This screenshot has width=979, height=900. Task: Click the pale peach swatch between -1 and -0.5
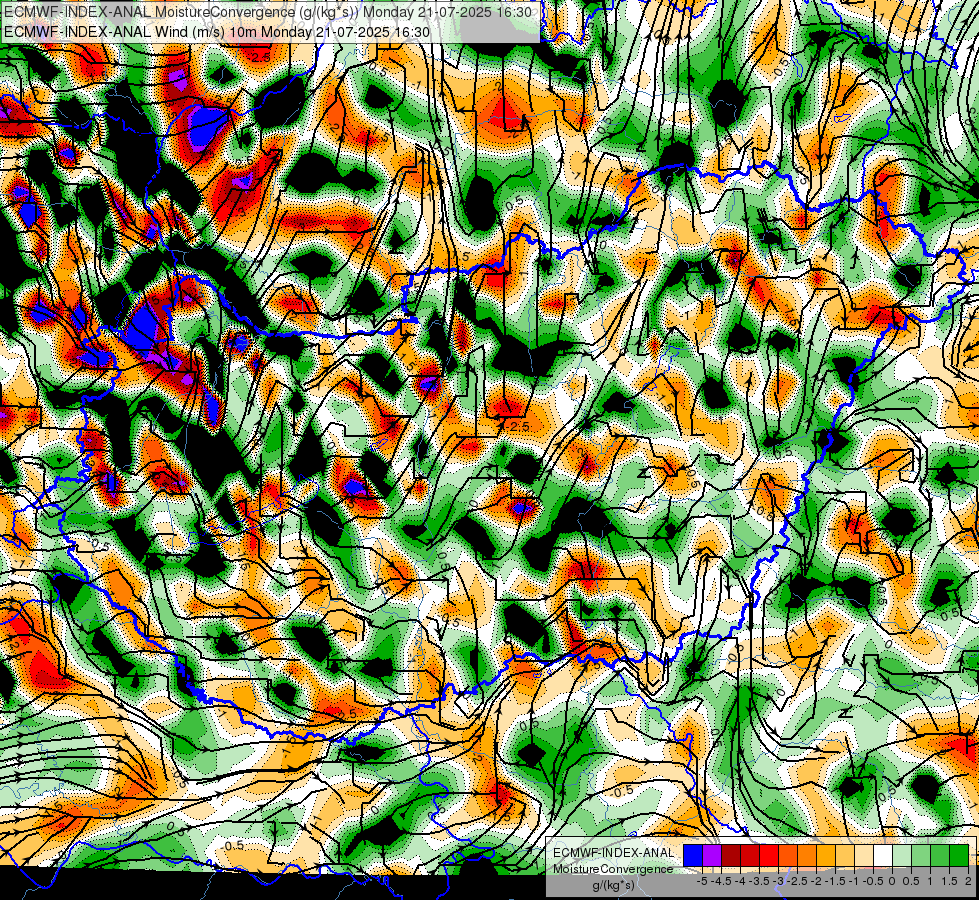pos(864,856)
